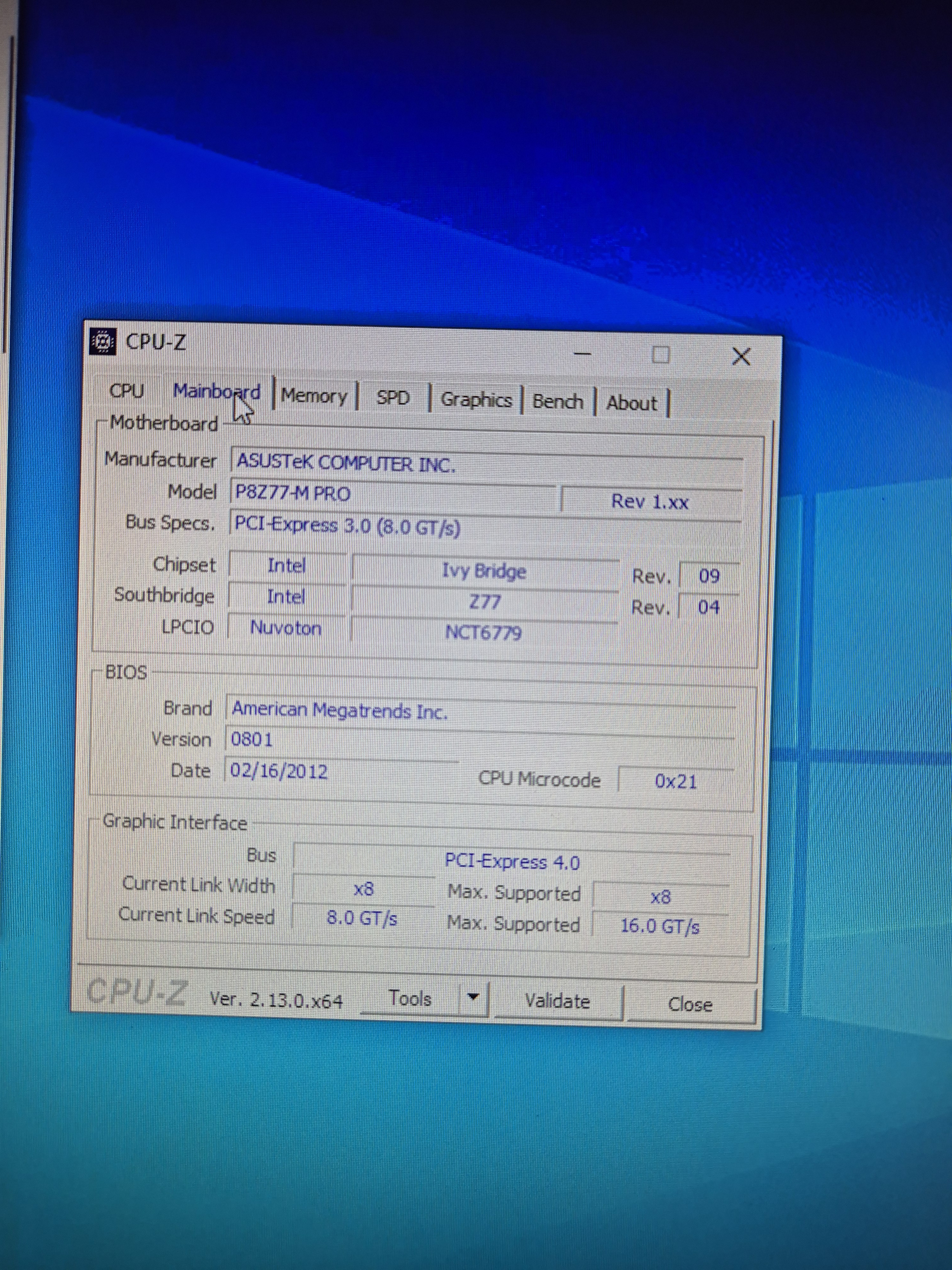Viewport: 952px width, 1270px height.
Task: Click the Validate button
Action: point(557,1001)
